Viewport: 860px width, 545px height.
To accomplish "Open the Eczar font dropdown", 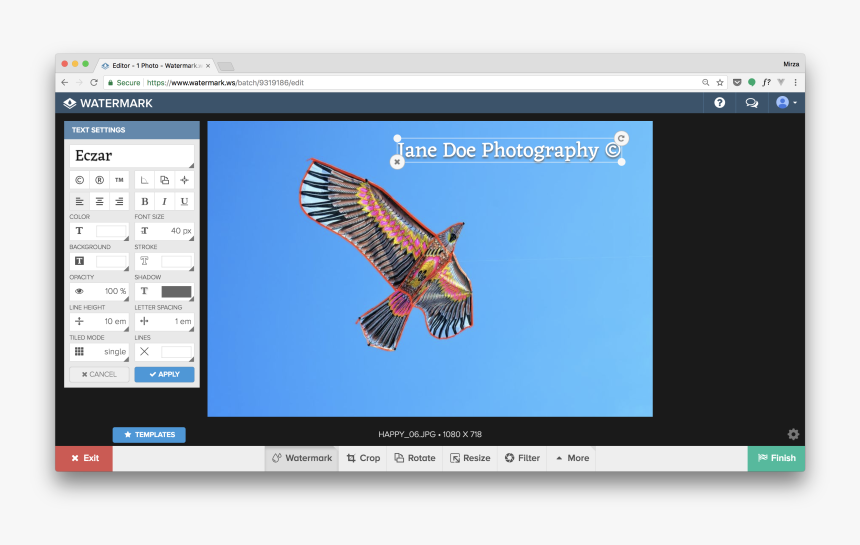I will 132,156.
